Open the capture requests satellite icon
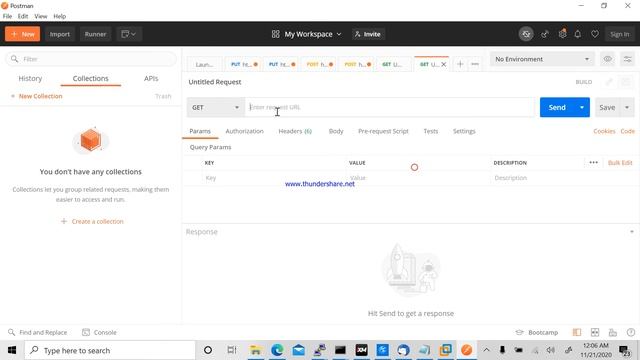640x360 pixels. [545, 34]
